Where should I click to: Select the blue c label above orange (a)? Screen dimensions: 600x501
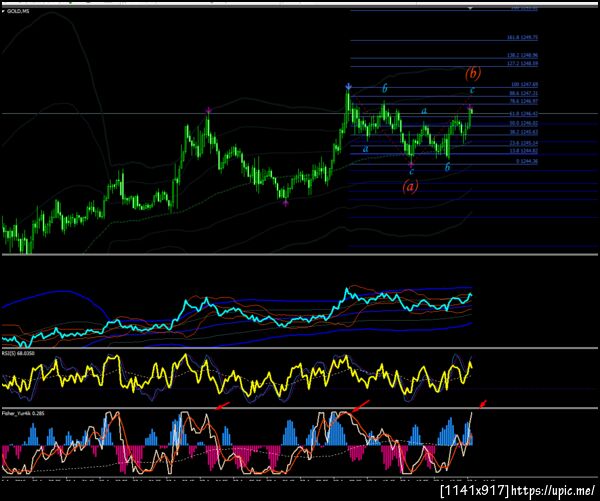tap(411, 171)
